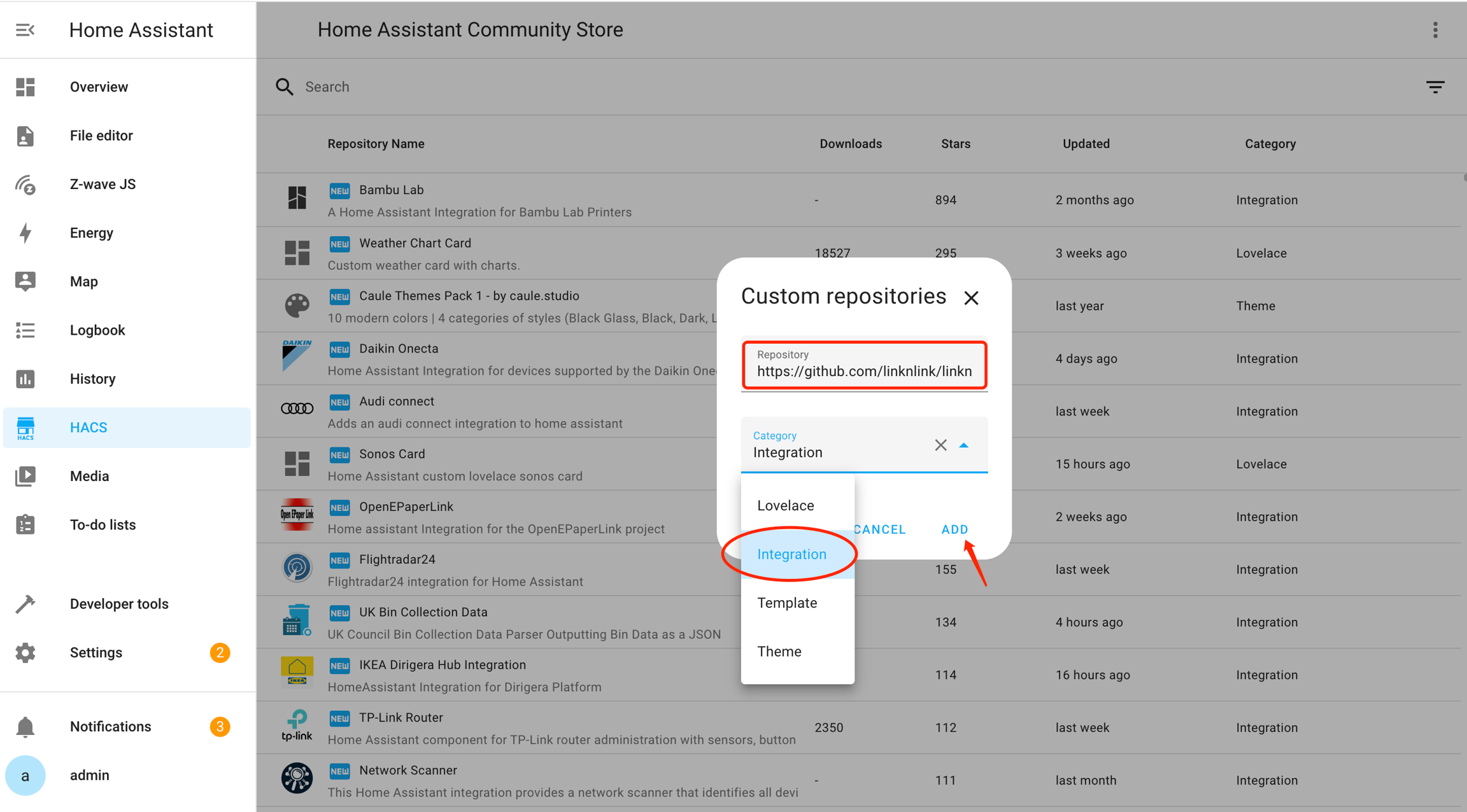Open the three-dot overflow menu
This screenshot has width=1467, height=812.
[x=1435, y=30]
